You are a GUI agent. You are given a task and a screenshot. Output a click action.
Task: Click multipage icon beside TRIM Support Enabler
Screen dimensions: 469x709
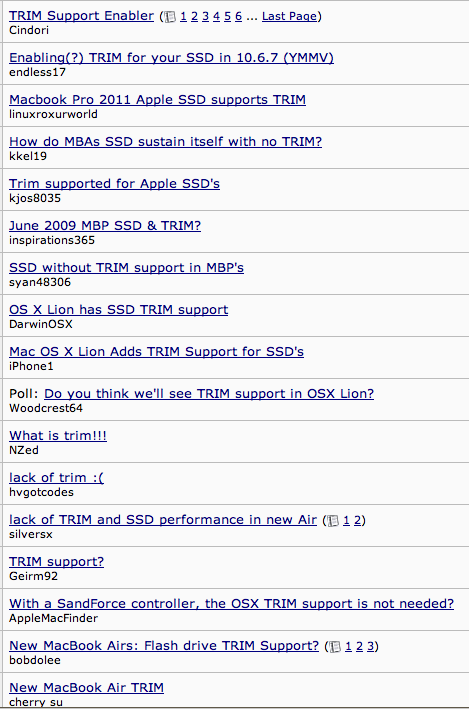point(170,17)
